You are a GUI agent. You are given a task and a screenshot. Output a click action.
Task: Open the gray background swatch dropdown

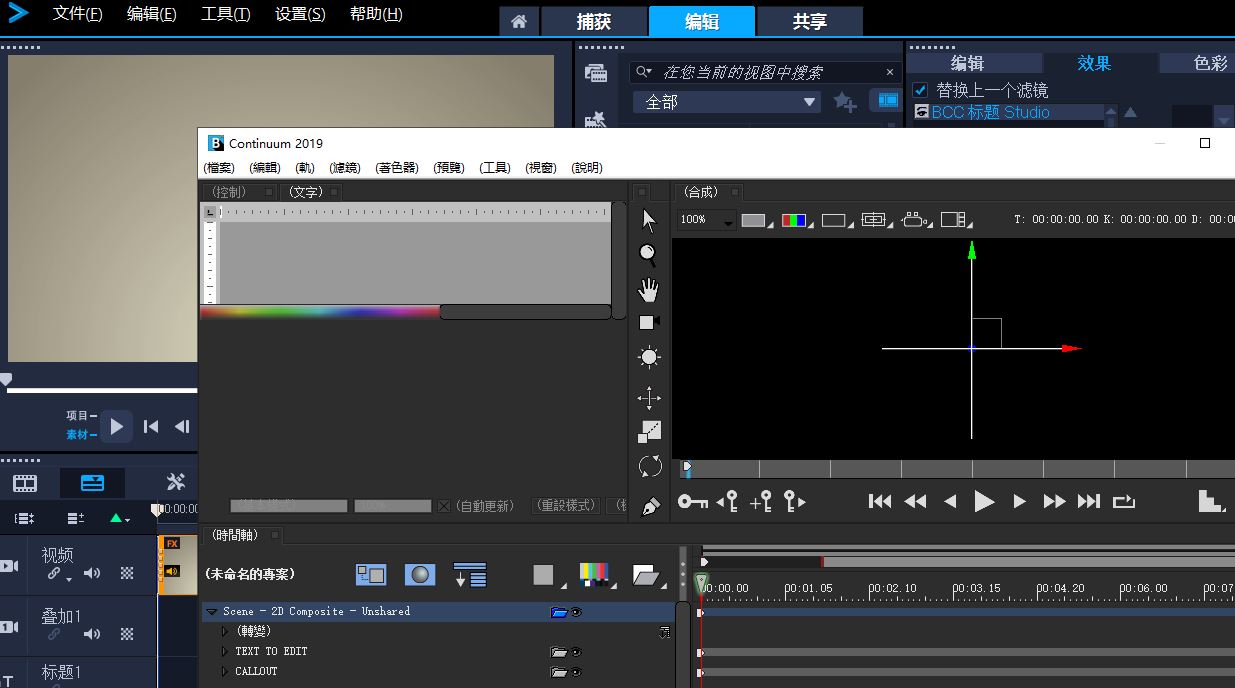coord(757,220)
